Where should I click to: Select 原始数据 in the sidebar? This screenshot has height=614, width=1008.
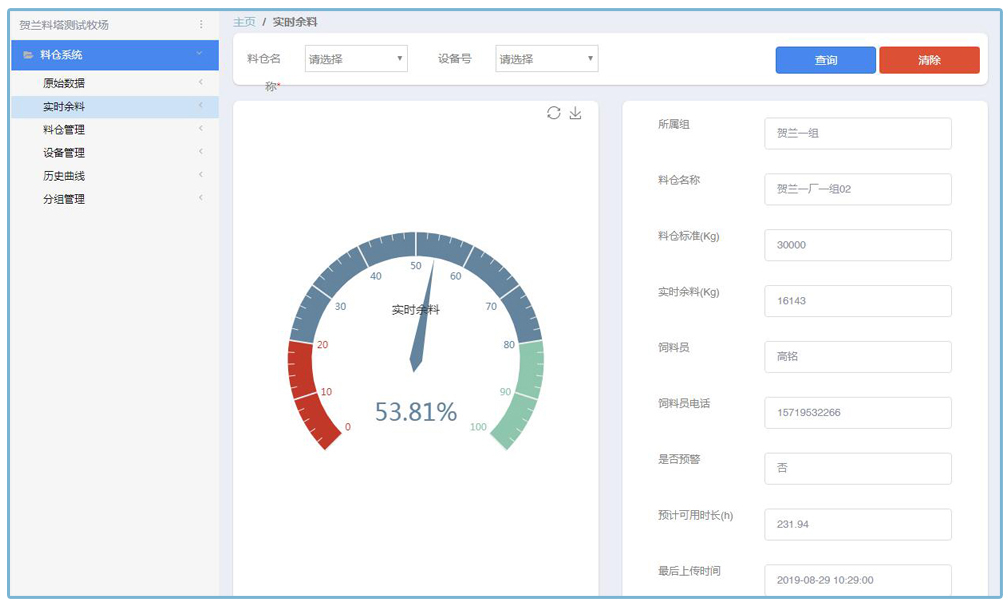pyautogui.click(x=64, y=83)
